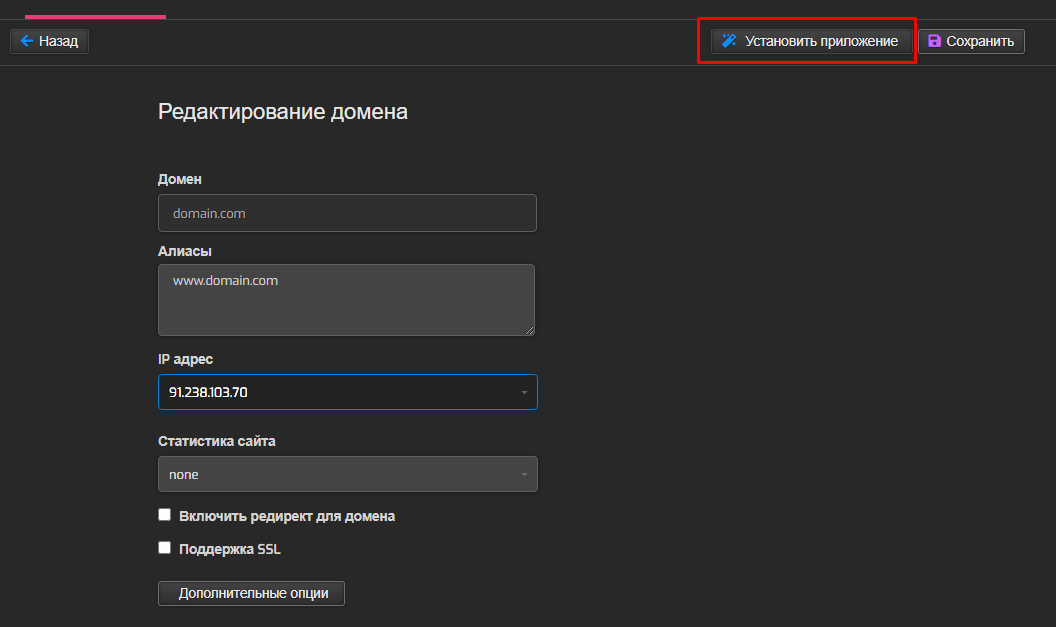1056x627 pixels.
Task: Open the Статистика сайта dropdown
Action: coord(348,474)
